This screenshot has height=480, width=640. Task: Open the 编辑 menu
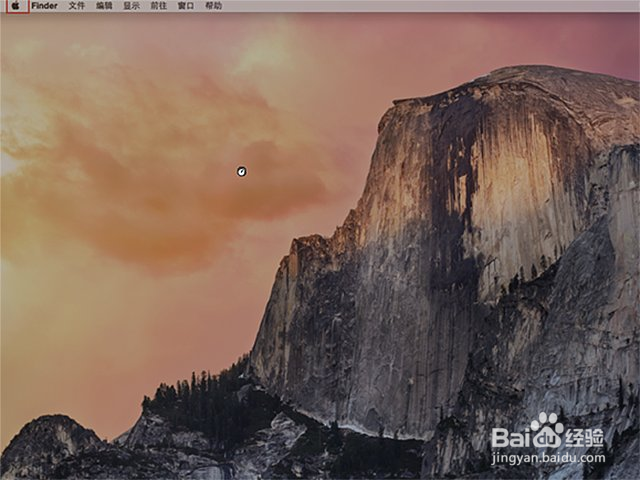click(x=104, y=6)
